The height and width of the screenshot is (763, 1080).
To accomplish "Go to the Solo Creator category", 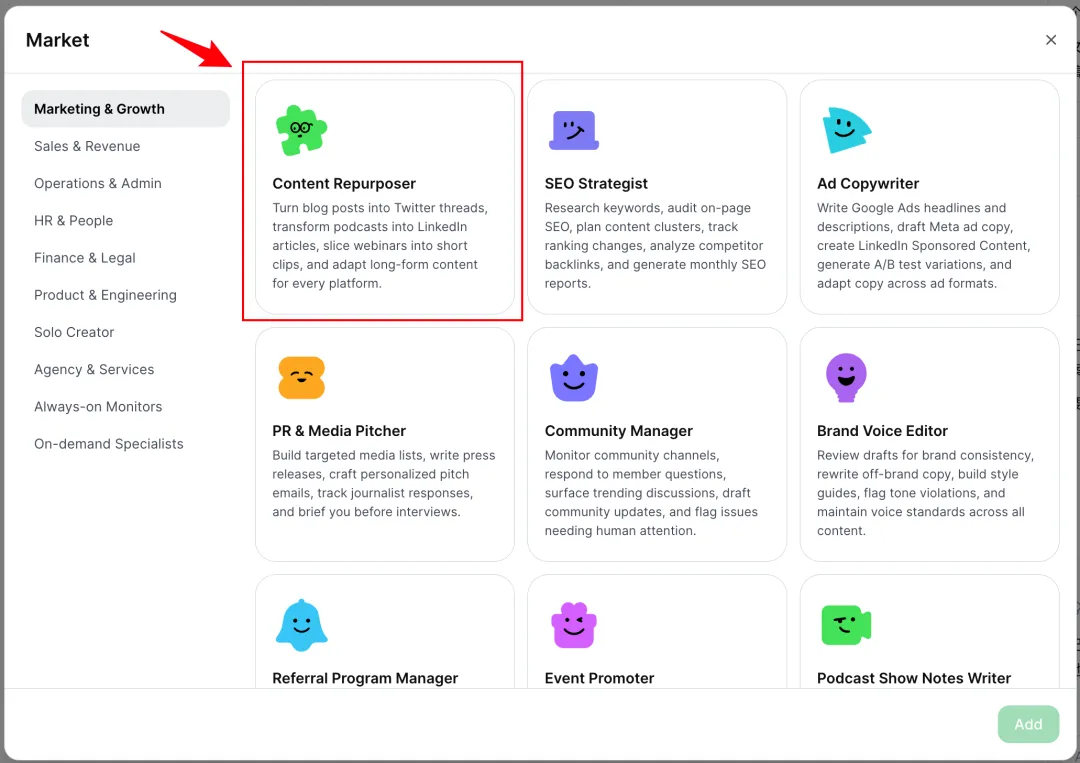I will tap(74, 332).
